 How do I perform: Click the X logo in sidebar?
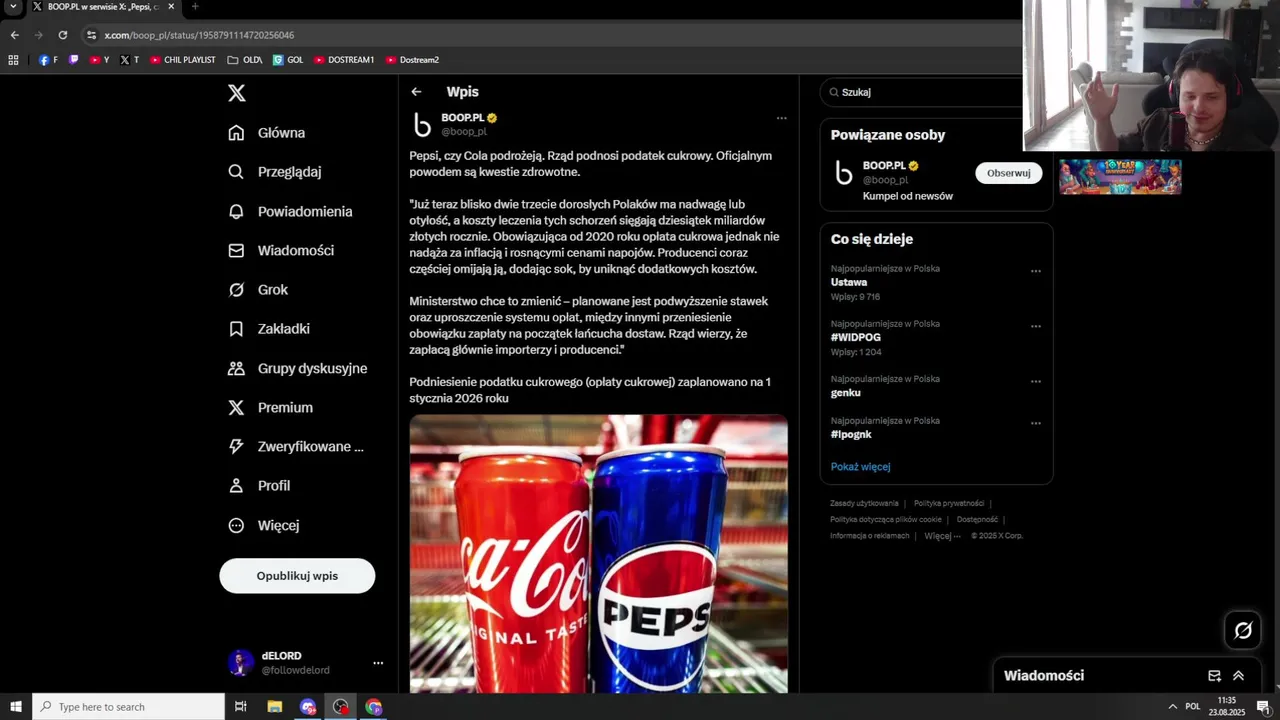(x=236, y=93)
